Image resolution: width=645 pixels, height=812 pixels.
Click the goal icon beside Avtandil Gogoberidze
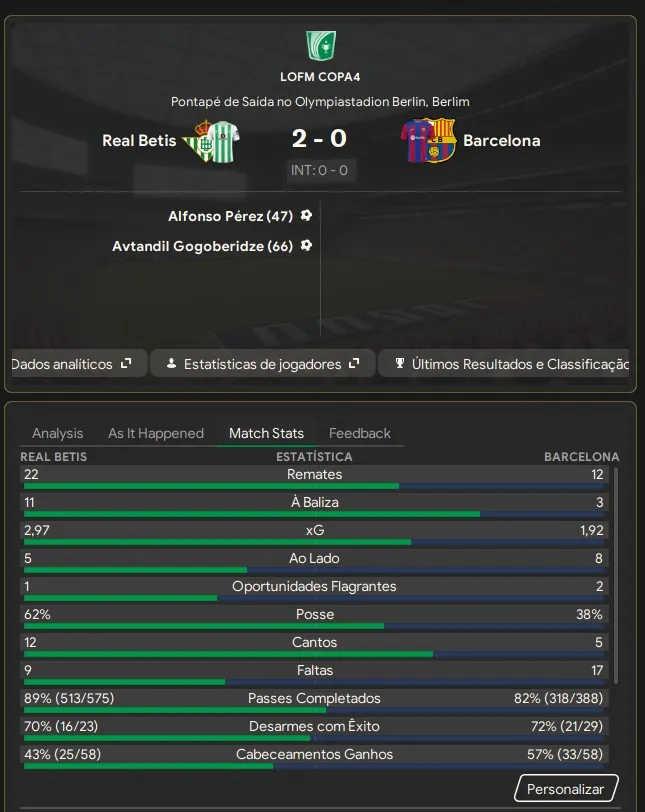click(x=306, y=245)
